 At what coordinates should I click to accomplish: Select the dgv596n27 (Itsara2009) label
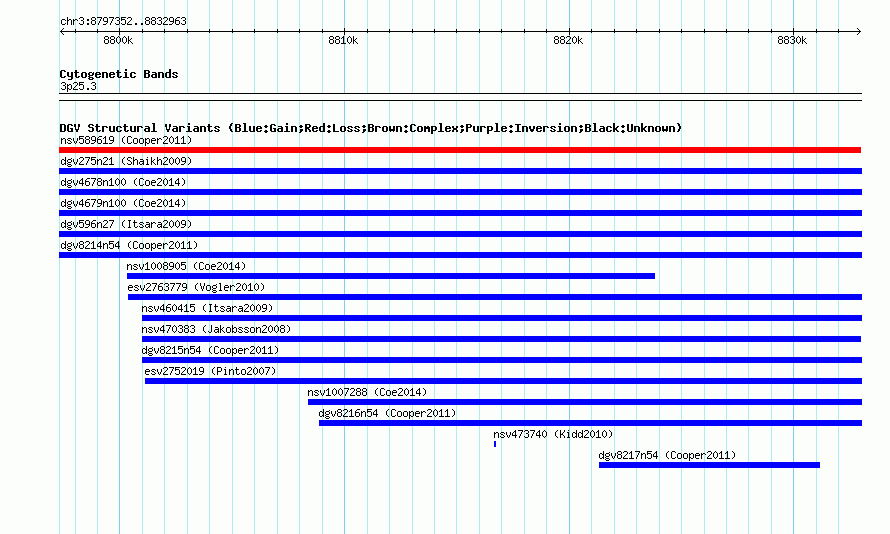click(x=126, y=224)
